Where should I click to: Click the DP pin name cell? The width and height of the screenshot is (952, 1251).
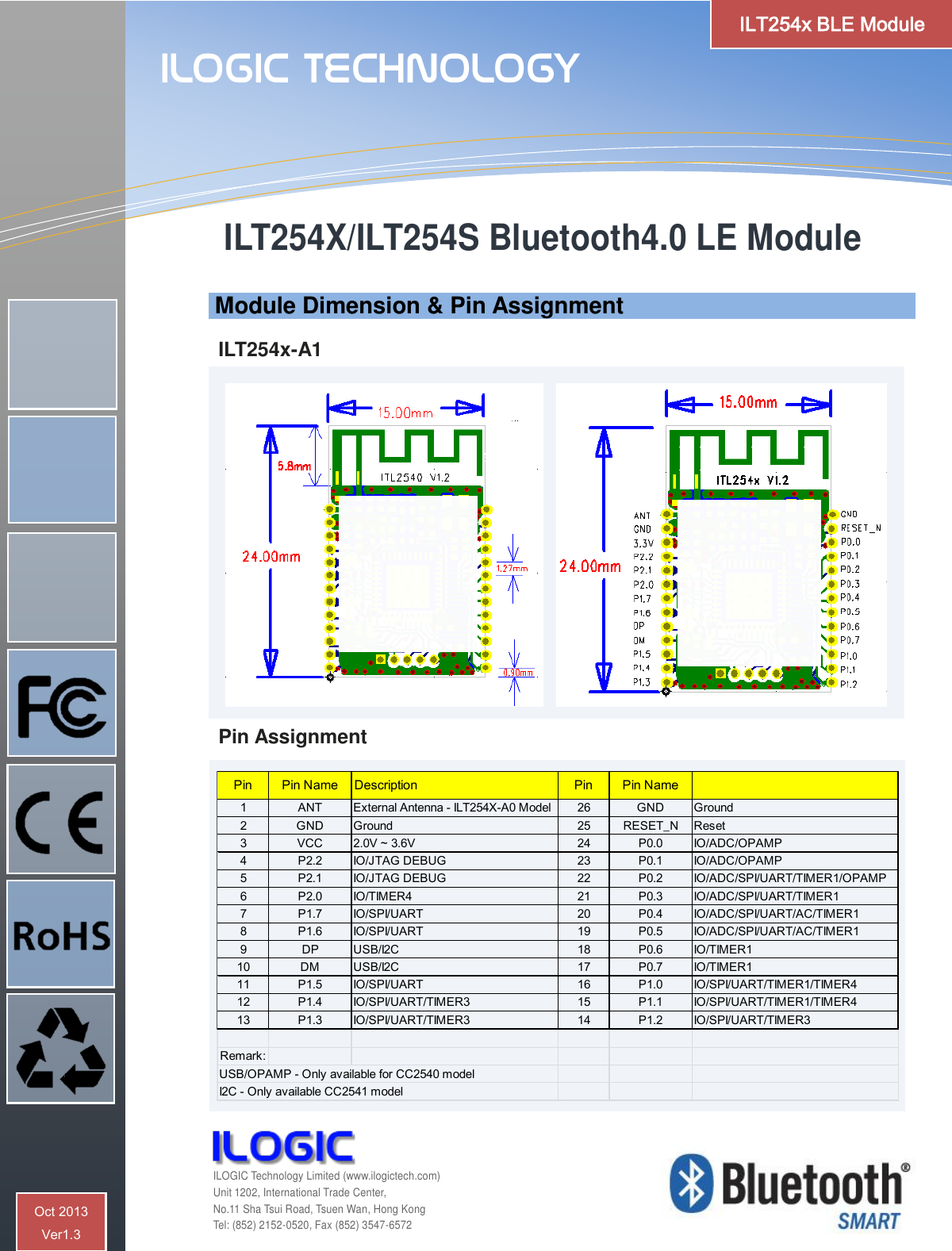pos(309,950)
